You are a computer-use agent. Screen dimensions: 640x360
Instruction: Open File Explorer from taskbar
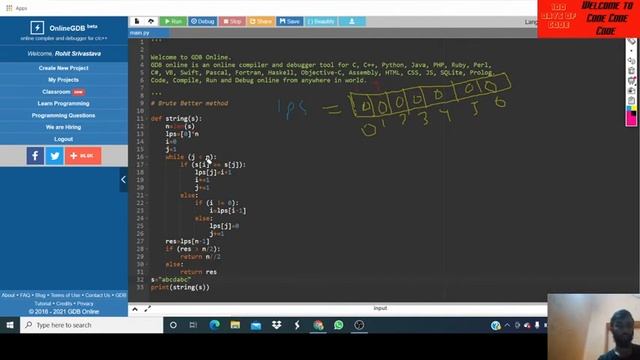click(235, 325)
